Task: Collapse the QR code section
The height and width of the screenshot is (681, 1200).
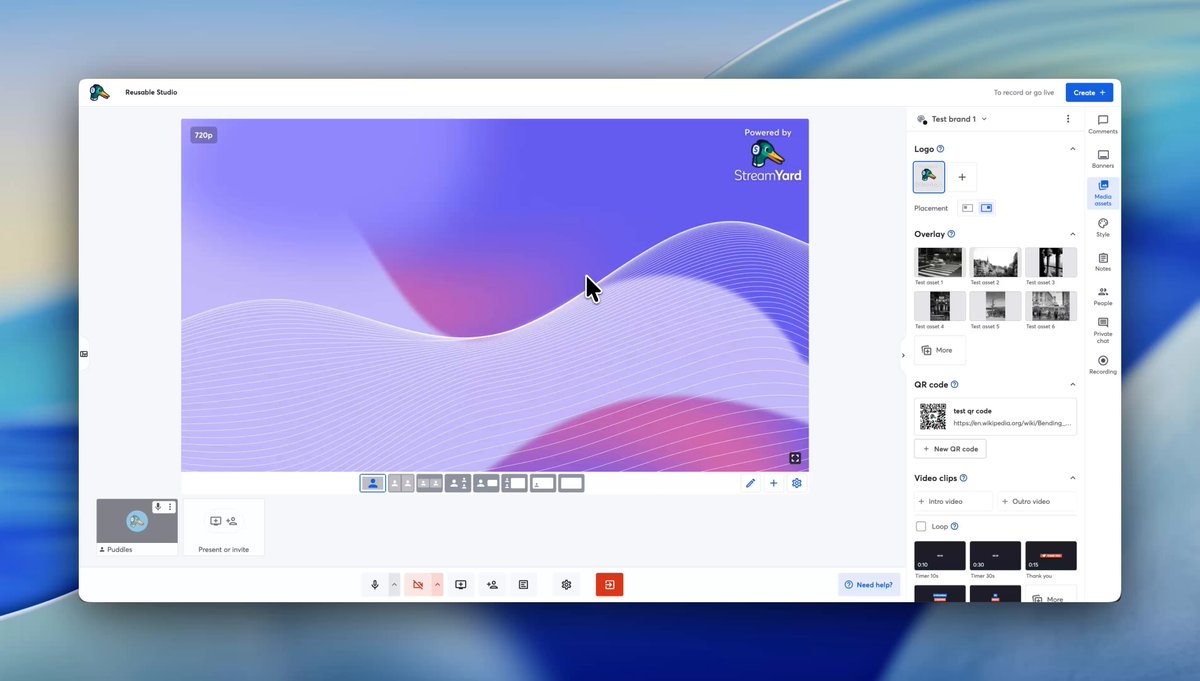Action: tap(1073, 384)
